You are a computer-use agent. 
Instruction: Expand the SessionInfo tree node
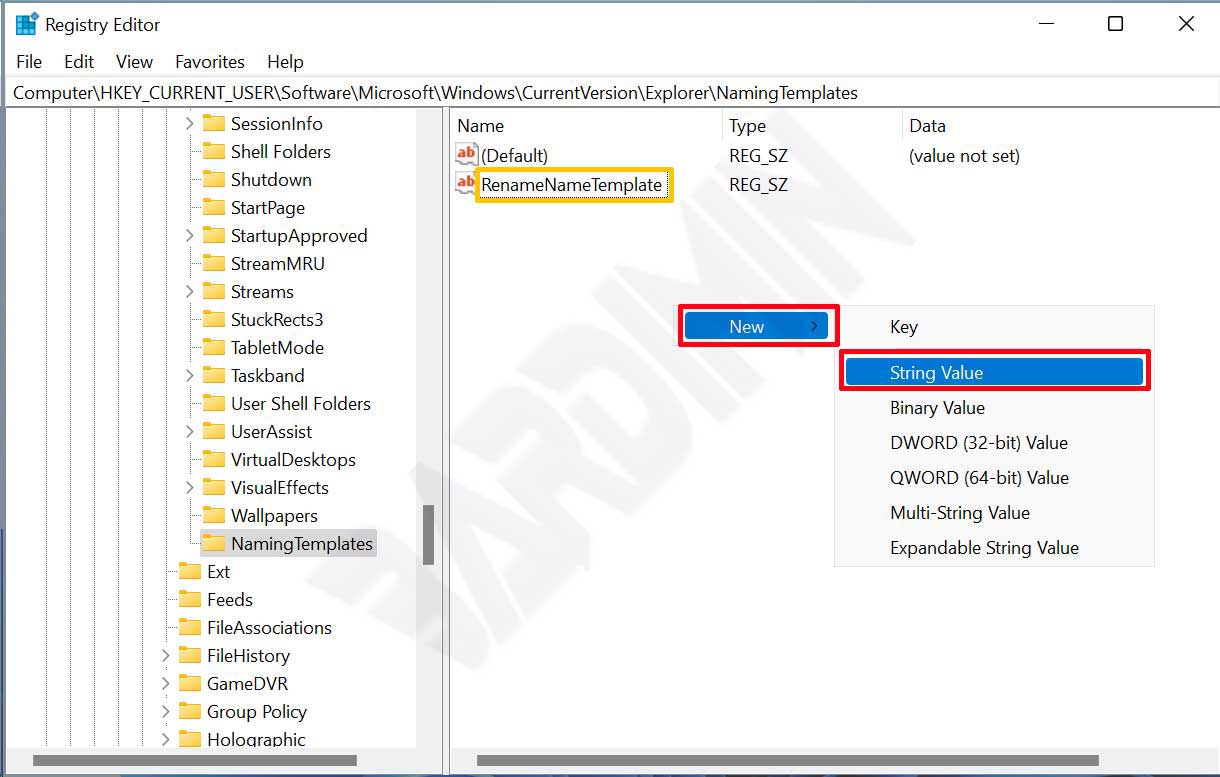pos(190,124)
